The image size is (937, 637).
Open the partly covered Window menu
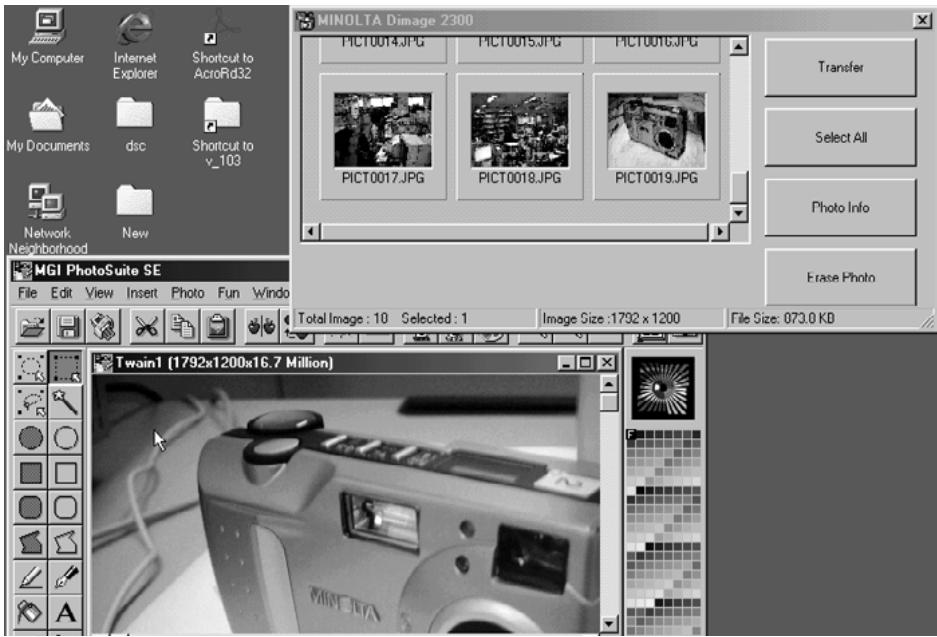(270, 293)
